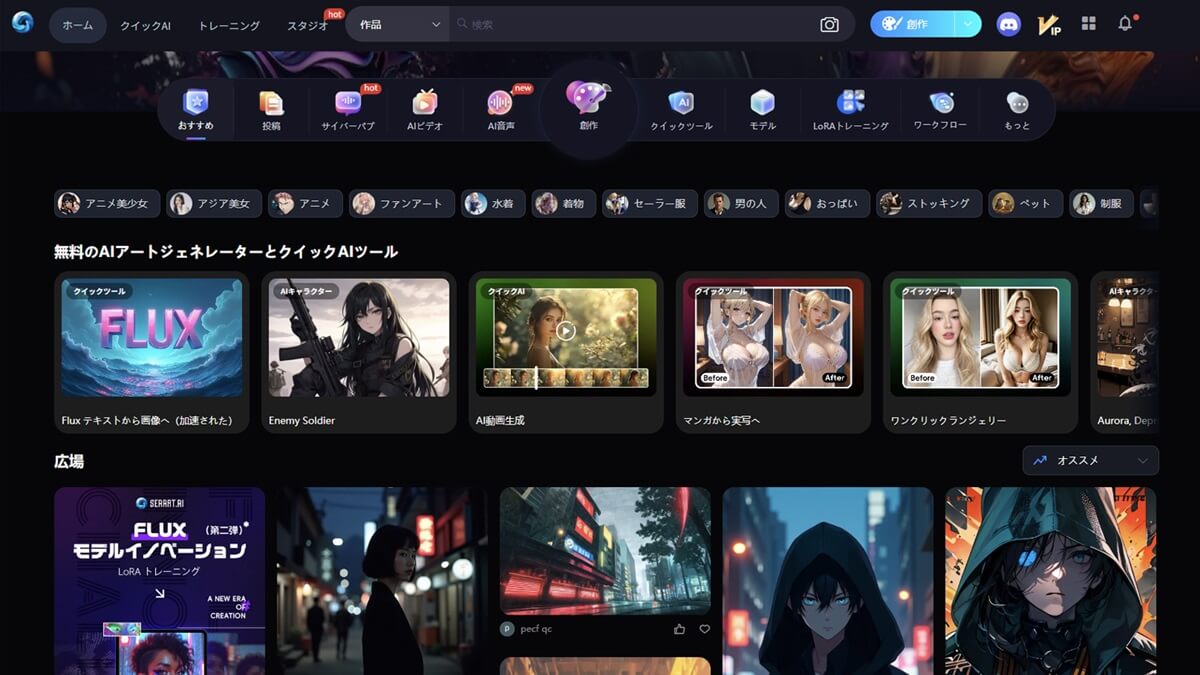Expand the 作品 search type dropdown
The image size is (1200, 675).
point(399,25)
